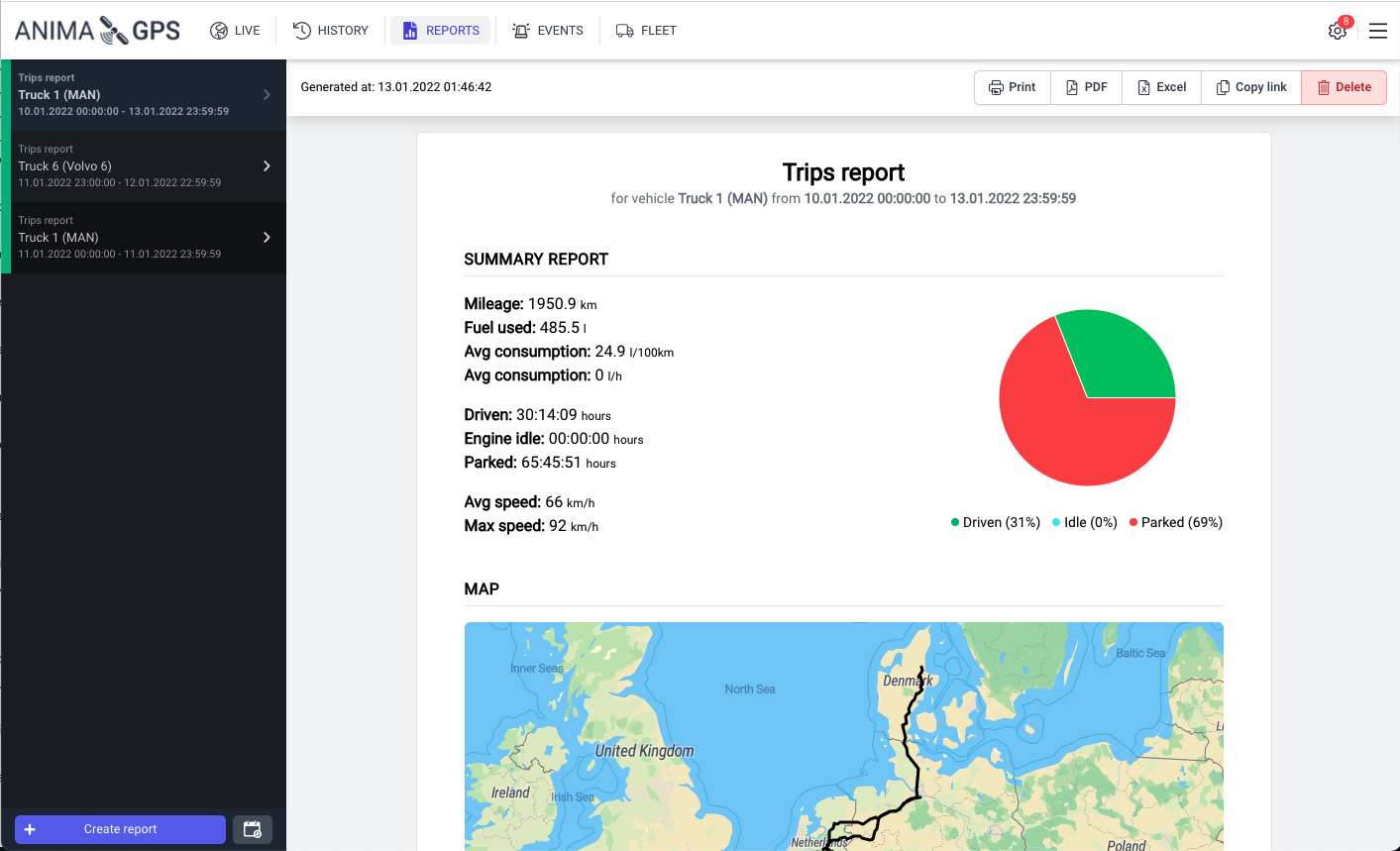Screen dimensions: 1400x851
Task: Switch to the HISTORY tab
Action: pos(330,30)
